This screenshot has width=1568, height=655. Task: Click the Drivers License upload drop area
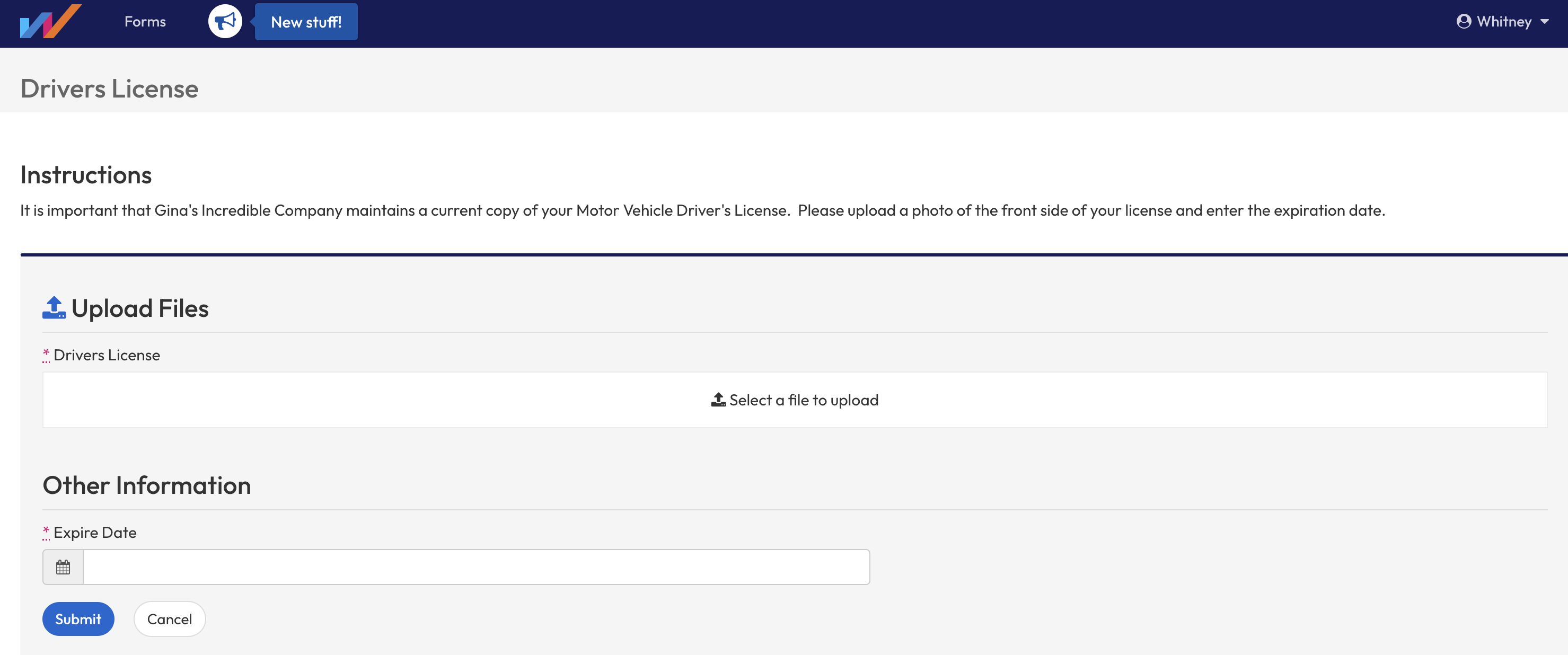coord(795,400)
